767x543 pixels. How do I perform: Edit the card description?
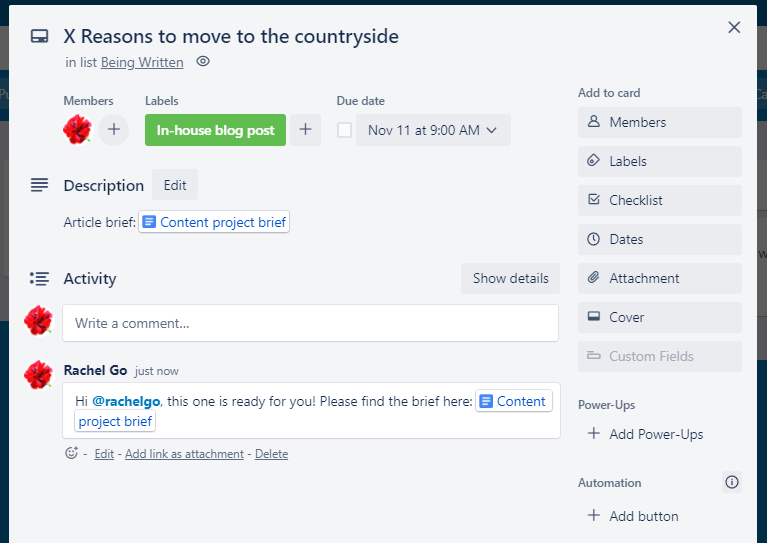pyautogui.click(x=175, y=185)
